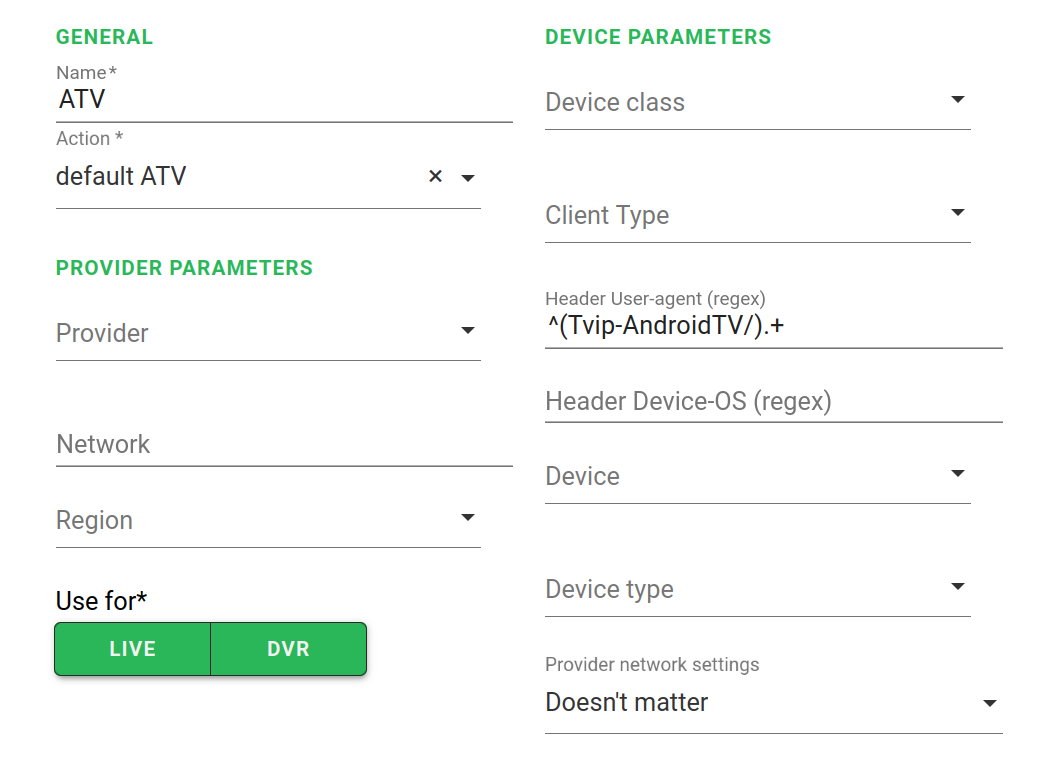This screenshot has width=1054, height=775.
Task: Open Provider network settings dropdown
Action: [773, 703]
